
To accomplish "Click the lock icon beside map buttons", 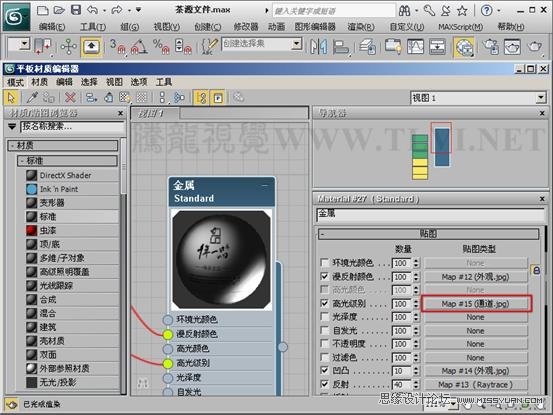I will pos(536,270).
